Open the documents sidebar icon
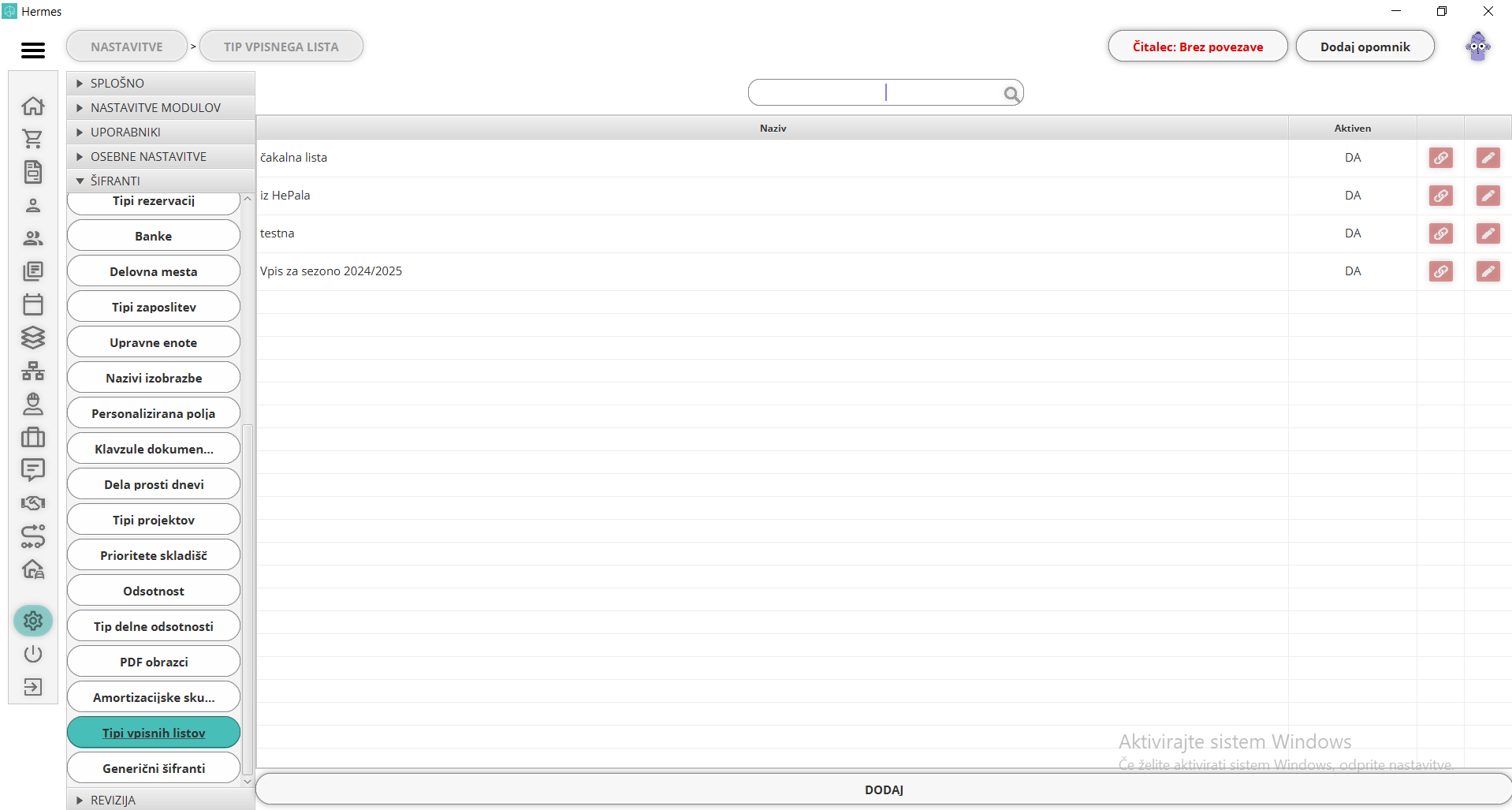 (x=33, y=172)
